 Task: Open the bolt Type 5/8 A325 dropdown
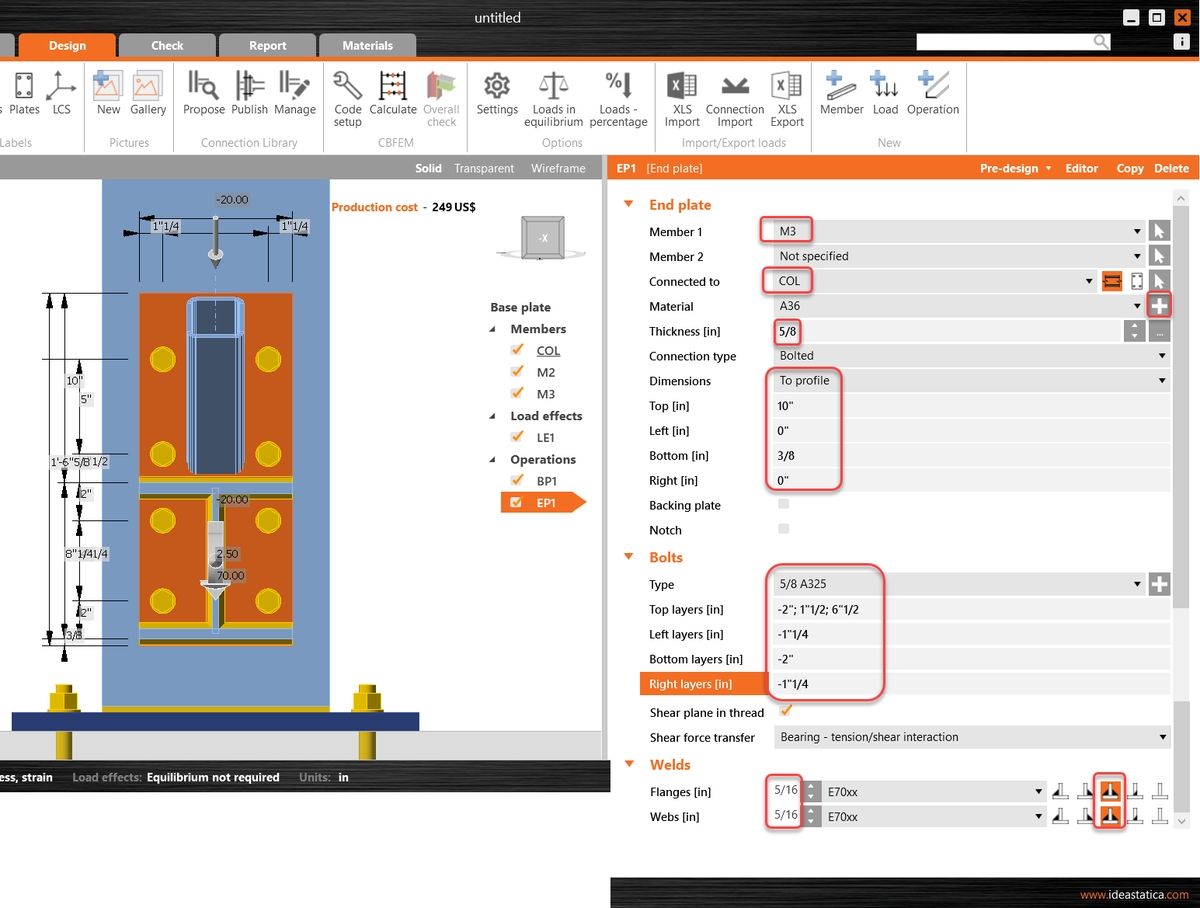click(x=1137, y=584)
